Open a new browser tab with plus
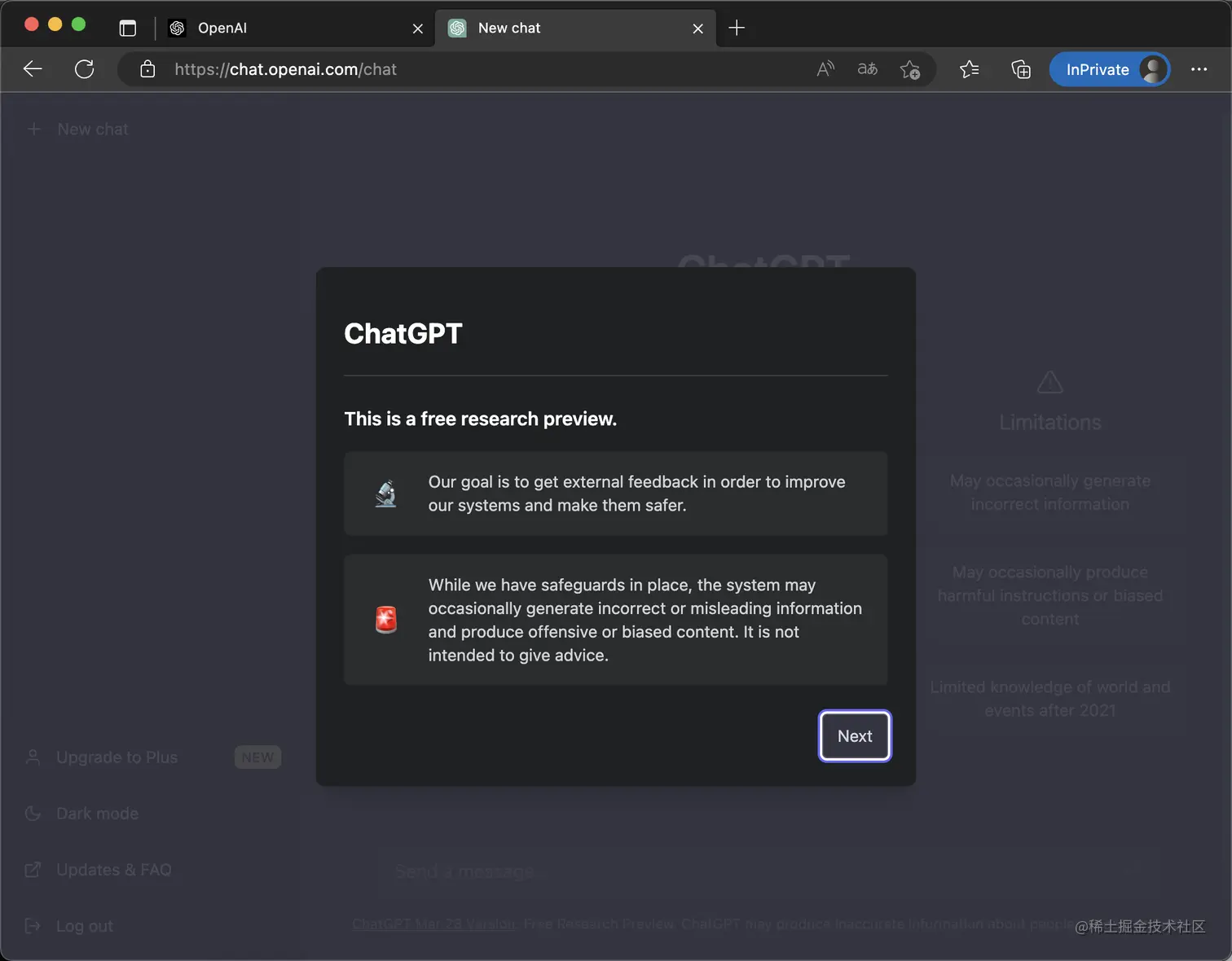Image resolution: width=1232 pixels, height=961 pixels. click(737, 28)
